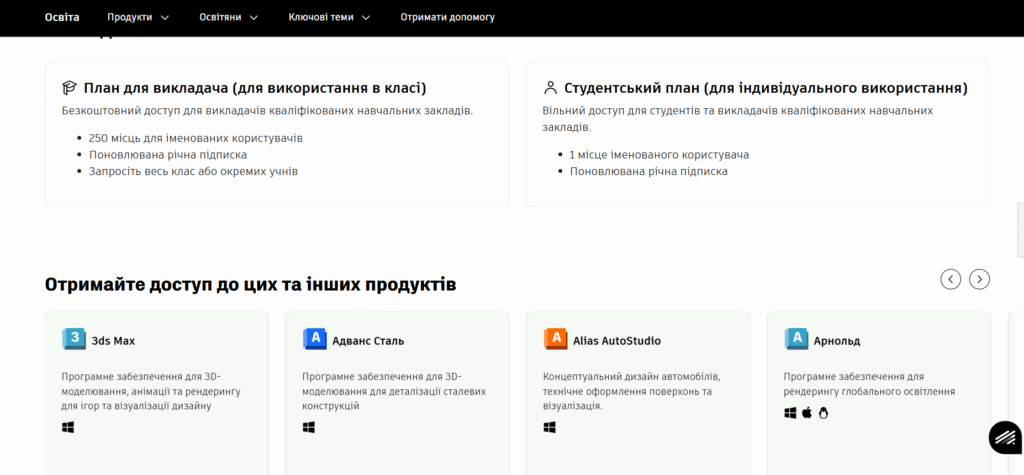
Task: Click the Arnold product icon
Action: (797, 340)
